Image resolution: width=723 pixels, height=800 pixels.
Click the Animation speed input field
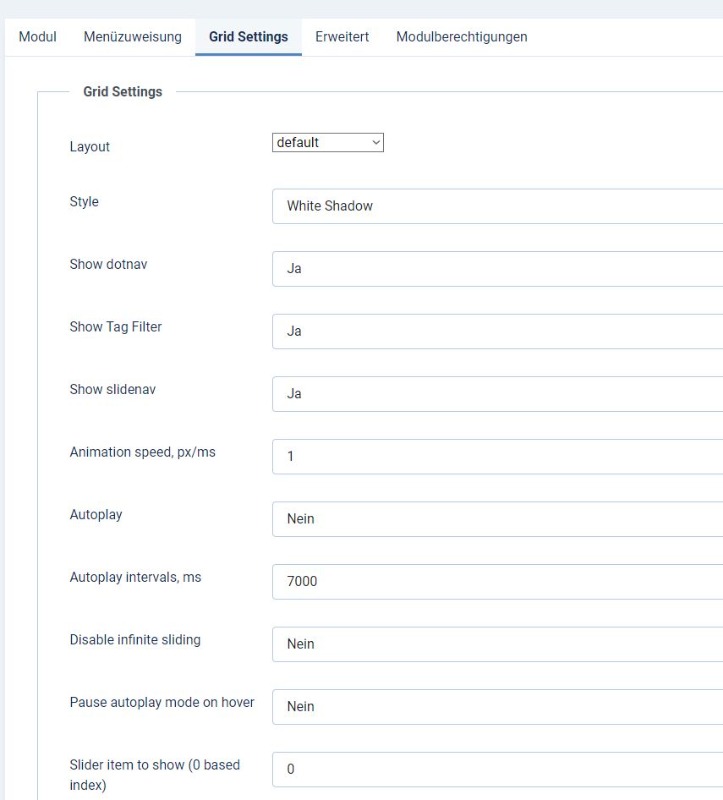tap(497, 457)
